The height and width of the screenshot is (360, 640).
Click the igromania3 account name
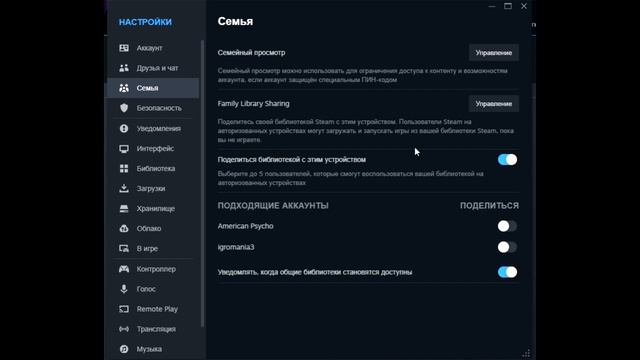[x=236, y=247]
